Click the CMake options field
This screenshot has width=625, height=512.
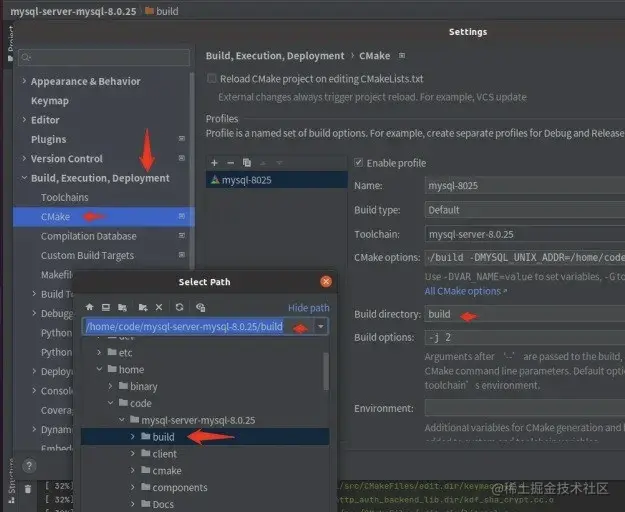point(525,257)
